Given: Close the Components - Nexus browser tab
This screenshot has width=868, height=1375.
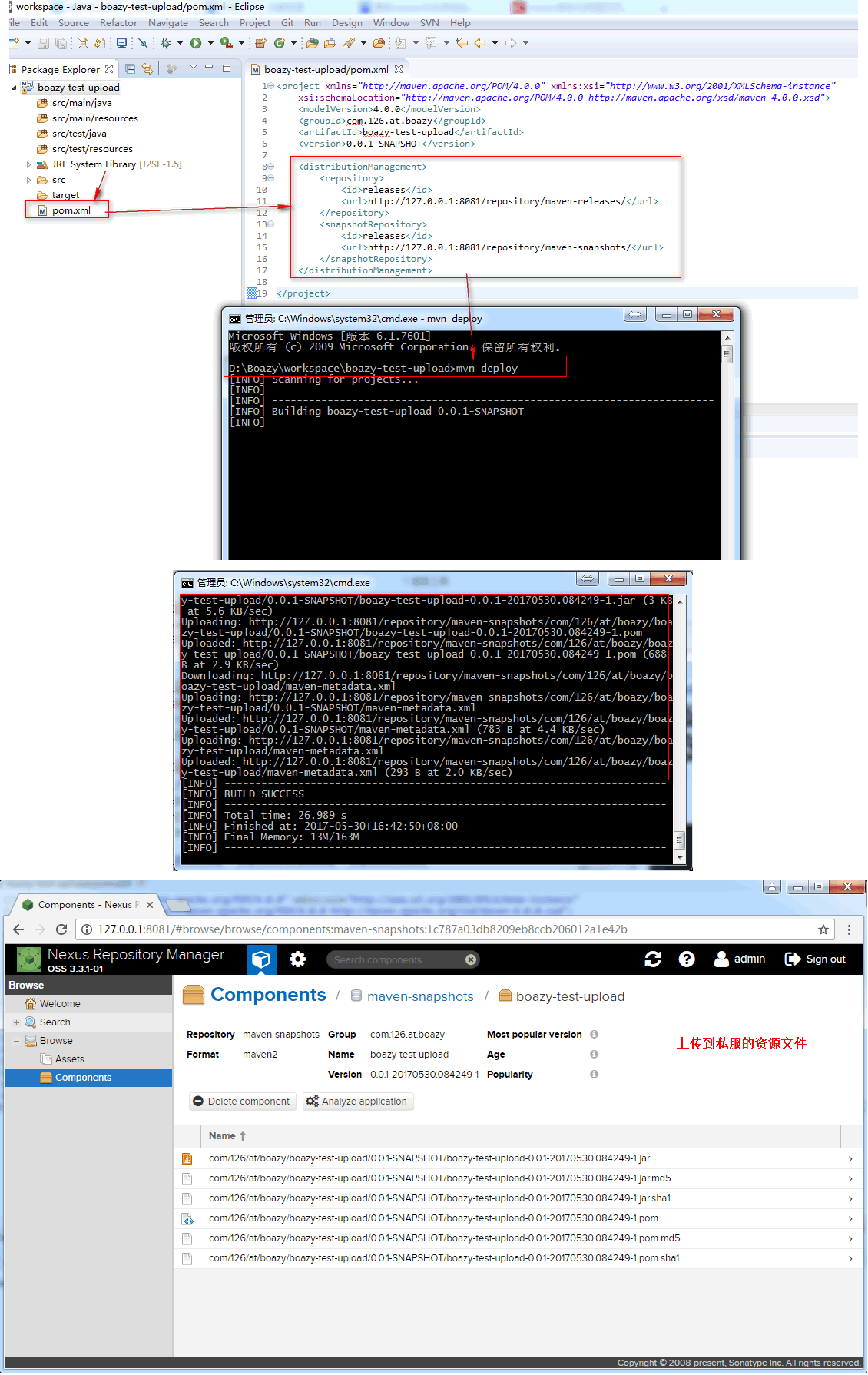Looking at the screenshot, I should click(x=150, y=905).
